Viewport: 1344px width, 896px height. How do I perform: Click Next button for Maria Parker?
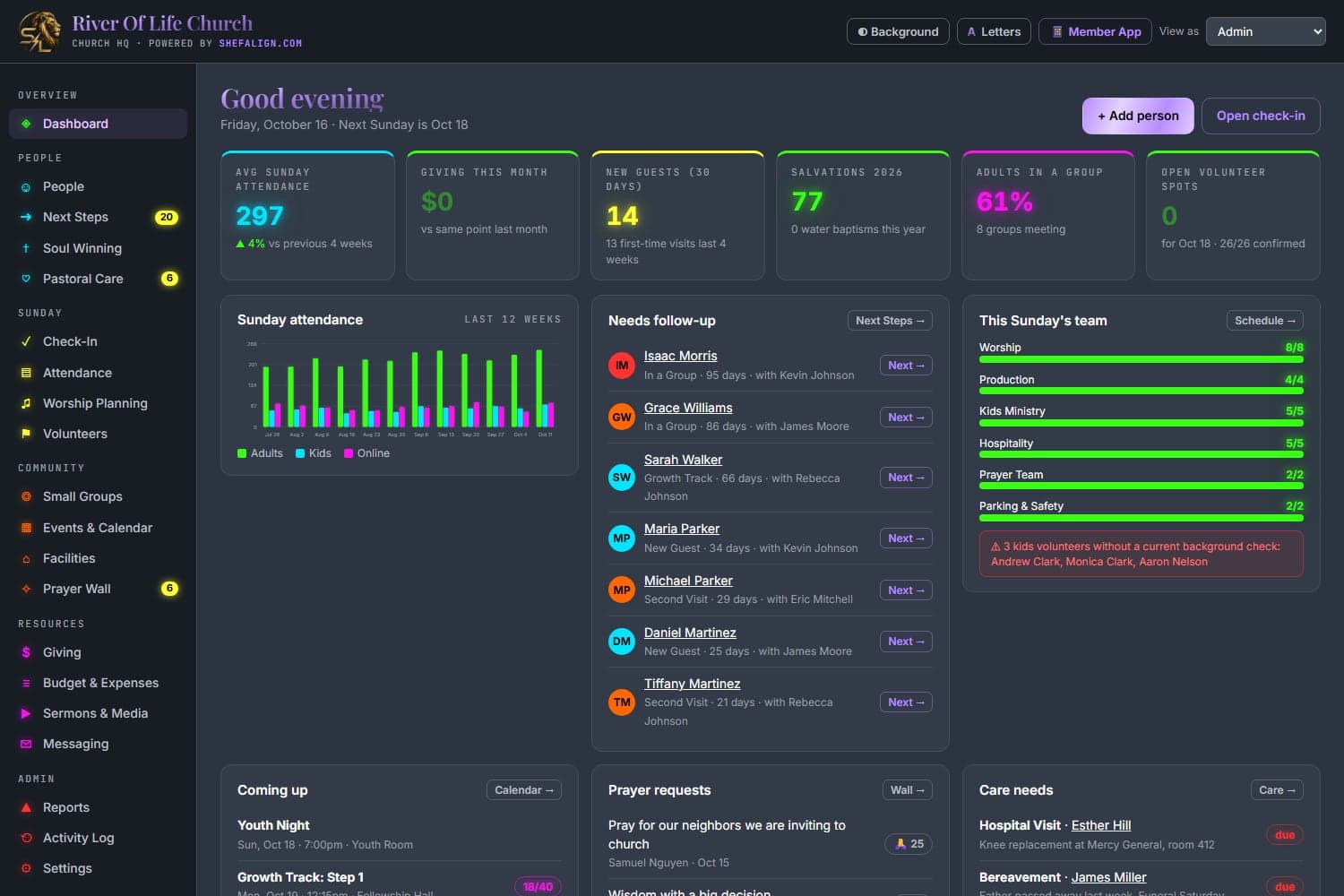click(906, 538)
